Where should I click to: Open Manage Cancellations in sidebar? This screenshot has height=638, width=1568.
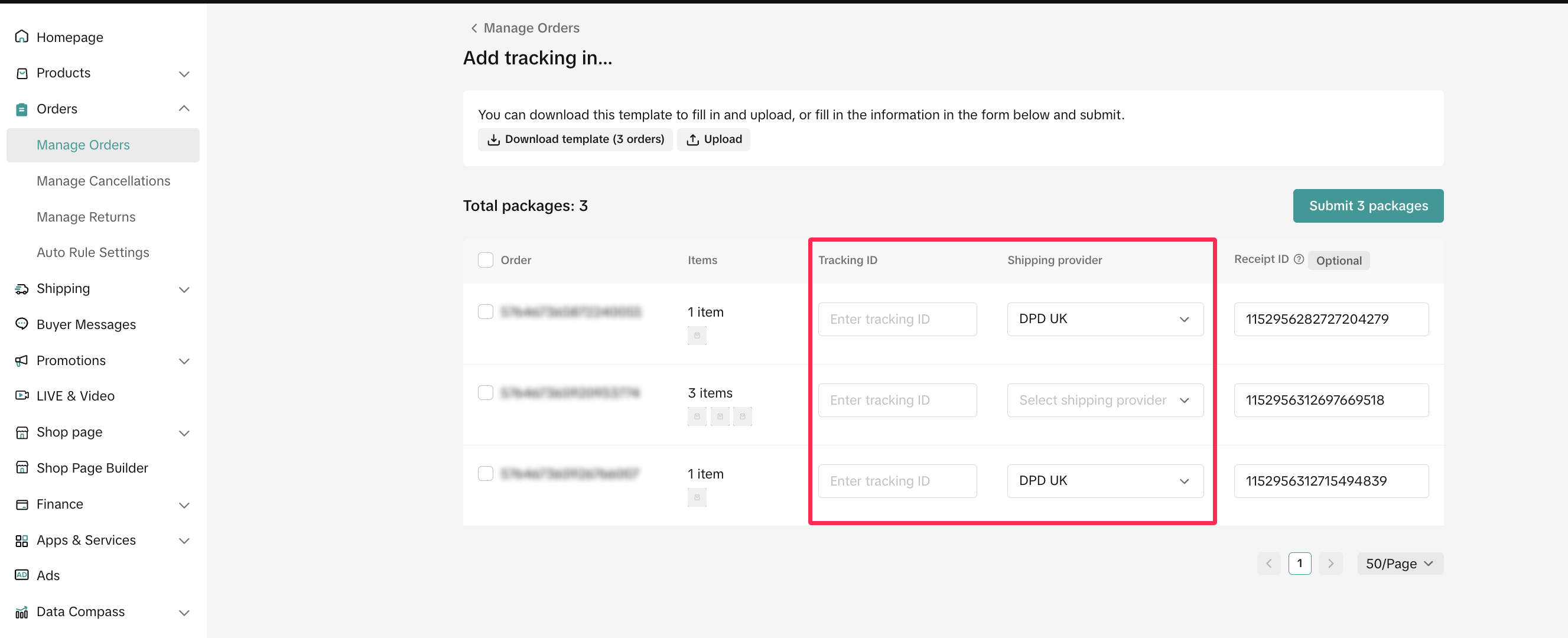[x=103, y=181]
